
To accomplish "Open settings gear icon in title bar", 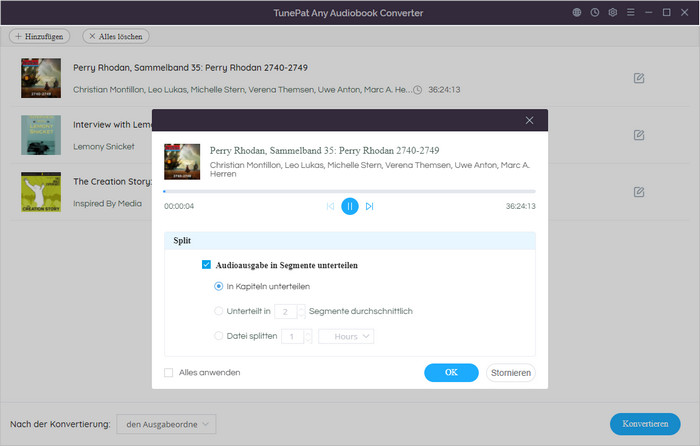I will pos(612,13).
